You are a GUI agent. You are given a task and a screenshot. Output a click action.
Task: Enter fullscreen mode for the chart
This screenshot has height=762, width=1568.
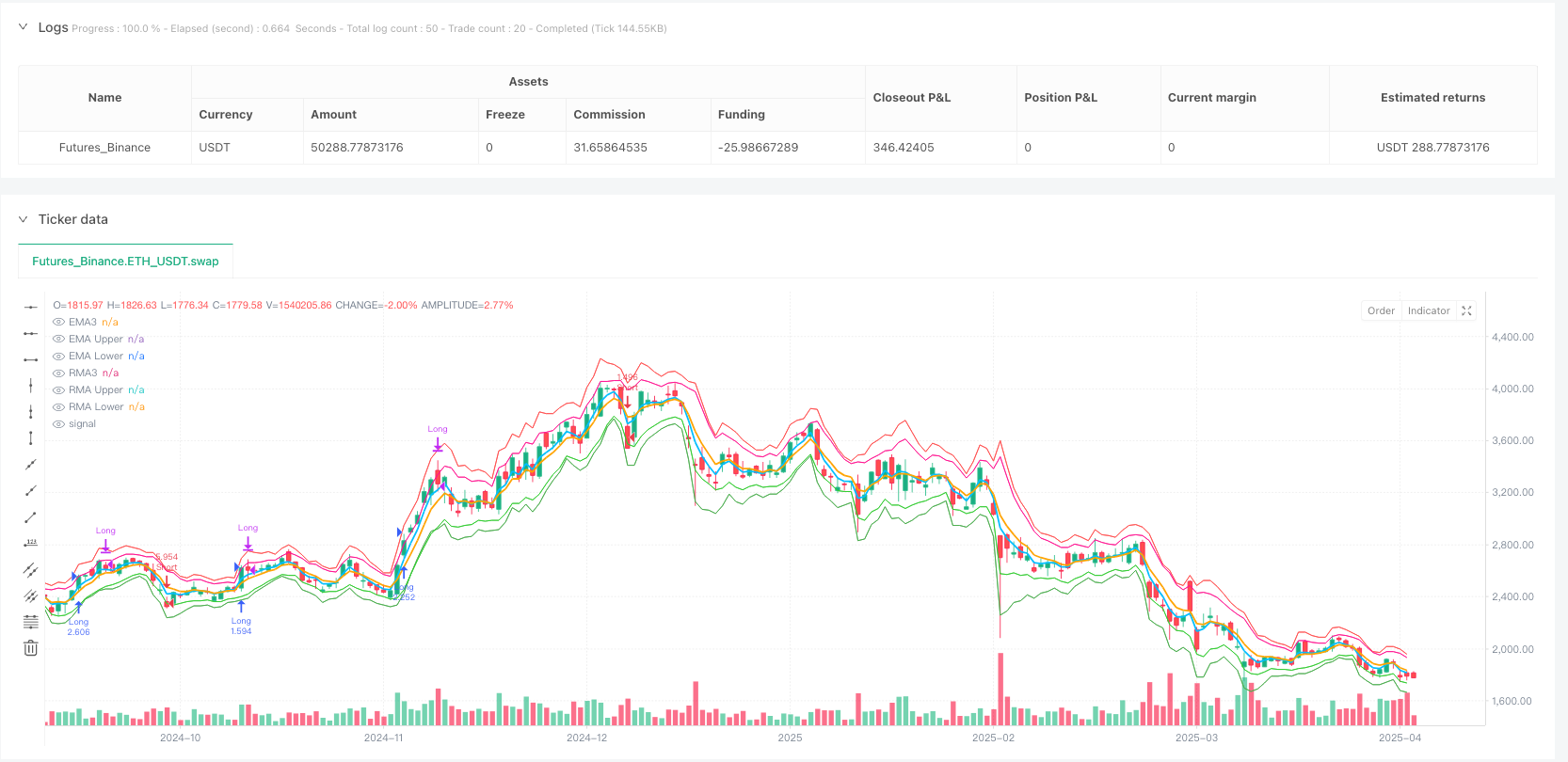1466,310
